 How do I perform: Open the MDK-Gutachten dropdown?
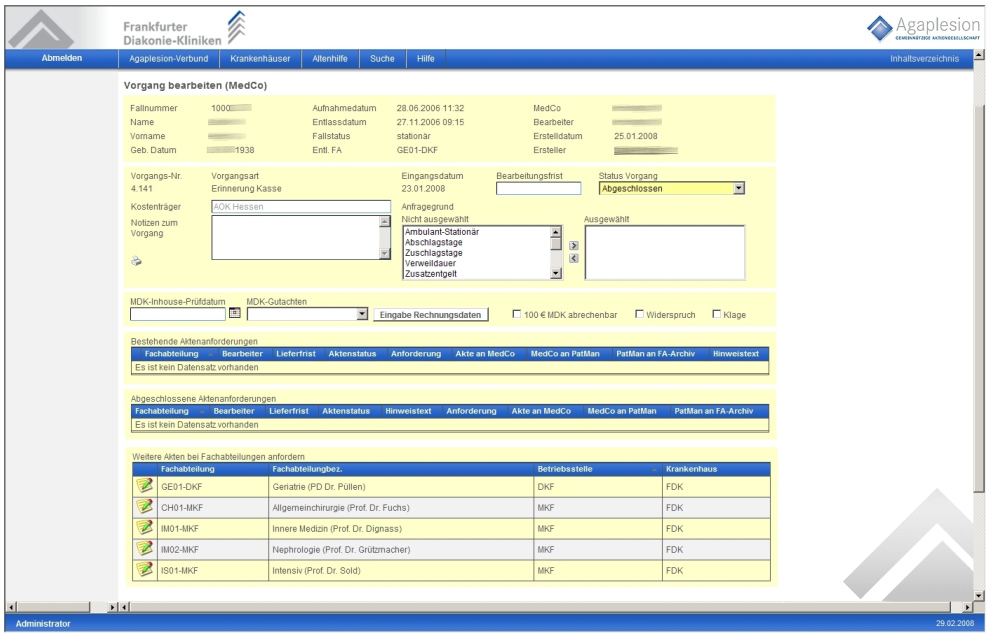click(x=362, y=314)
